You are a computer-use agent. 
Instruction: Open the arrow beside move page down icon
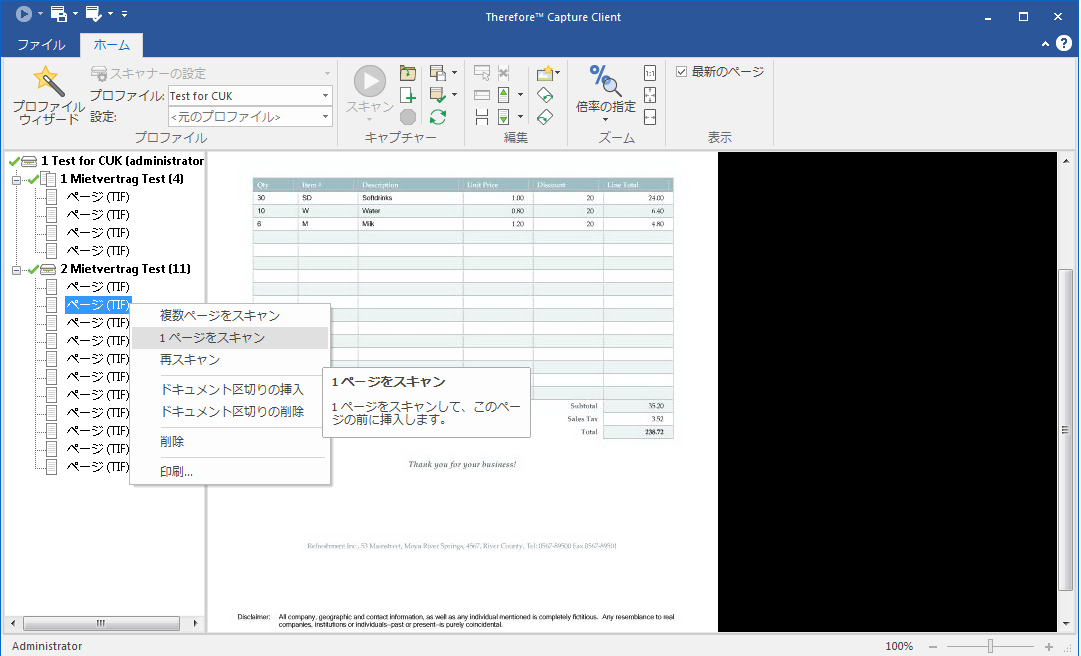pos(521,117)
